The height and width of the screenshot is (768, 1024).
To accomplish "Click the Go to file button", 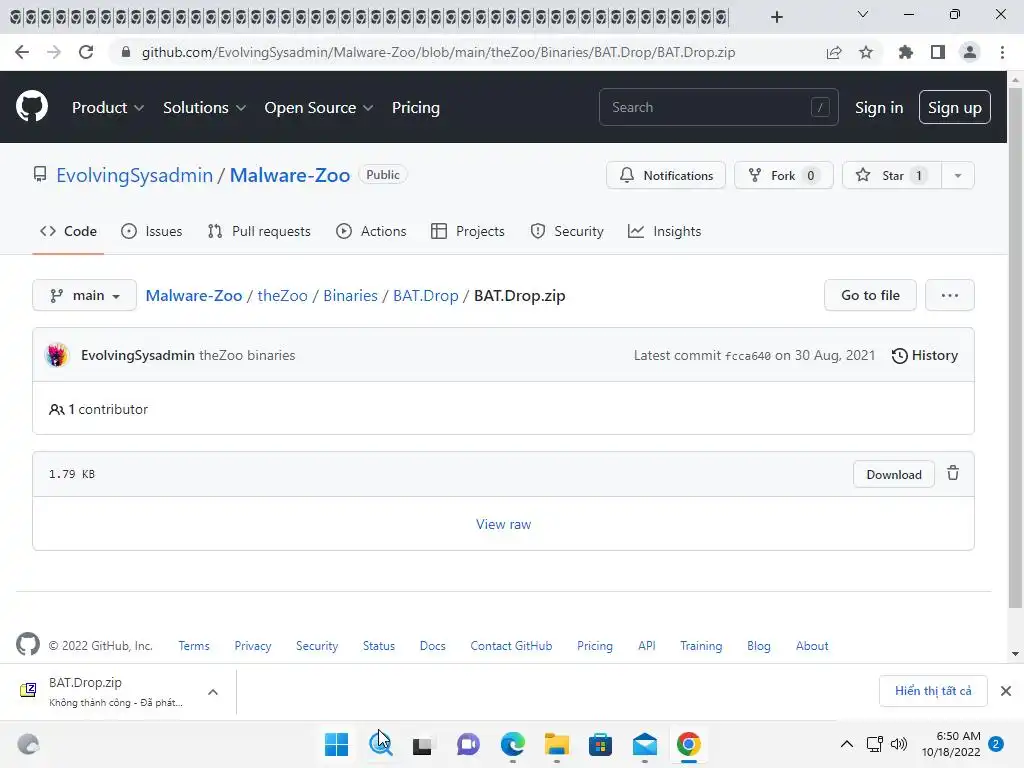I will pos(870,295).
